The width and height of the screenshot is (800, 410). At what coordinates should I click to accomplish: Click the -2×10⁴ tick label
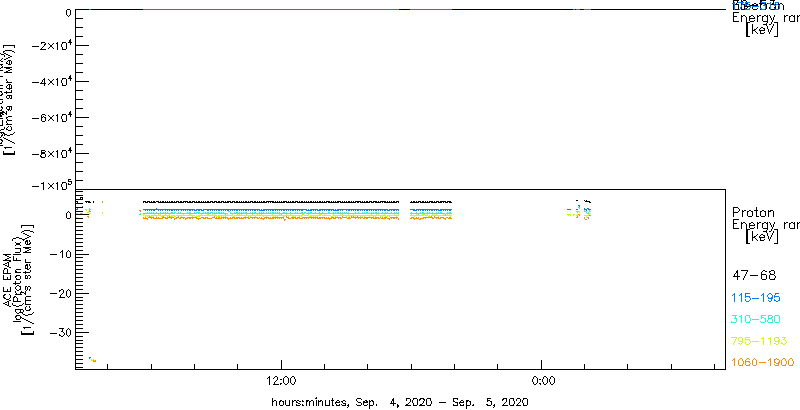point(51,46)
